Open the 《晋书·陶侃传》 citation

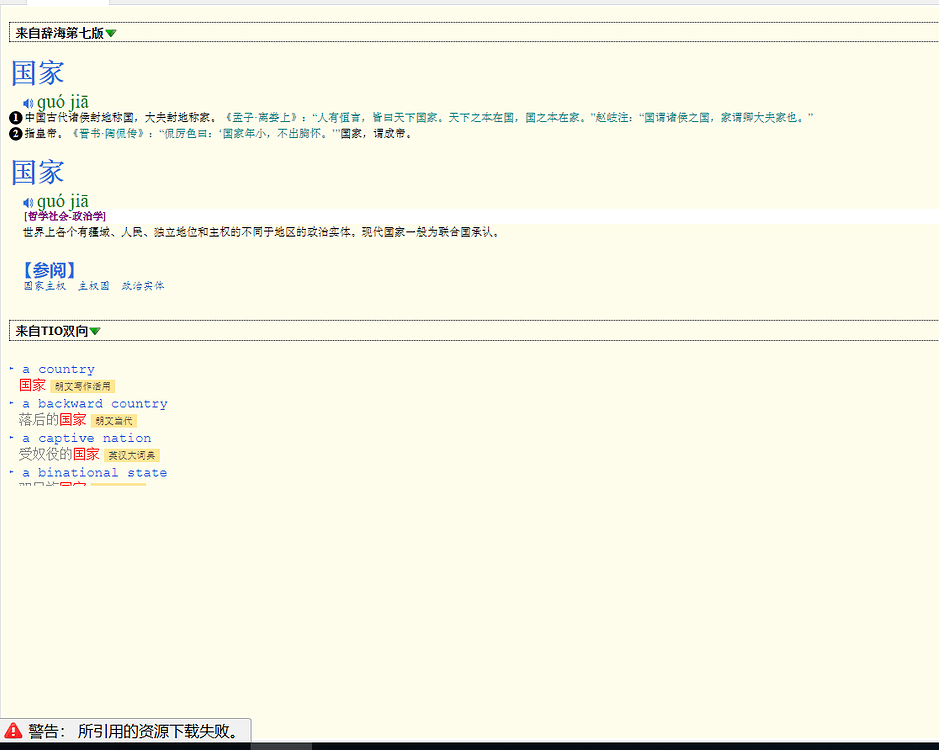108,134
